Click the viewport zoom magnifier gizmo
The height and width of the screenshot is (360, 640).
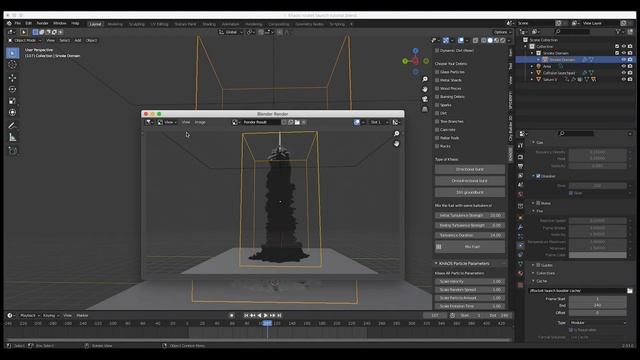pos(425,79)
